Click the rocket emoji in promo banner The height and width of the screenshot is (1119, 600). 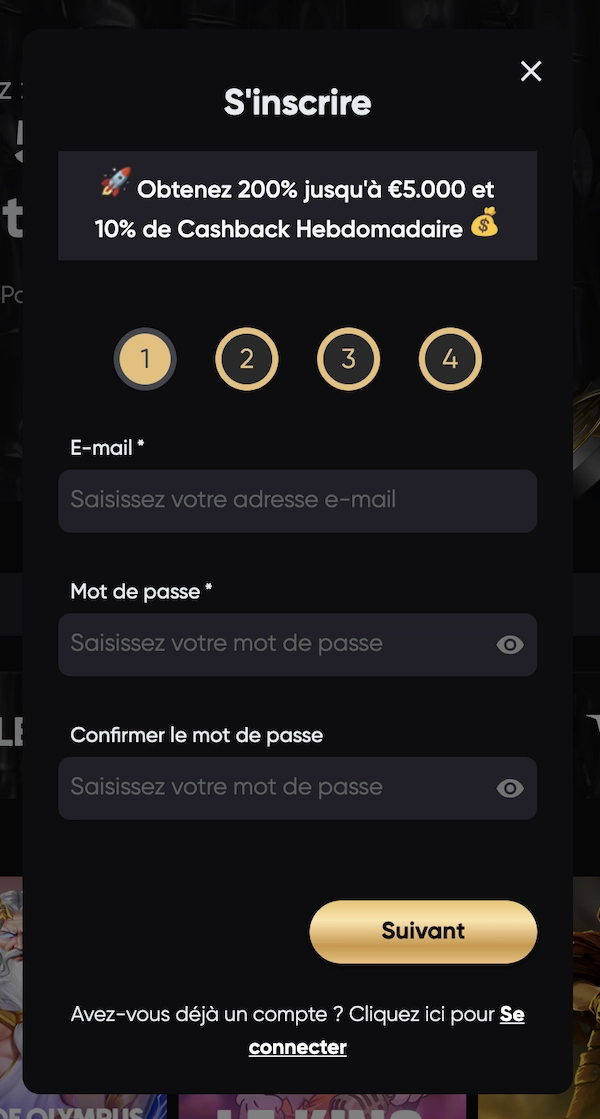click(x=114, y=186)
